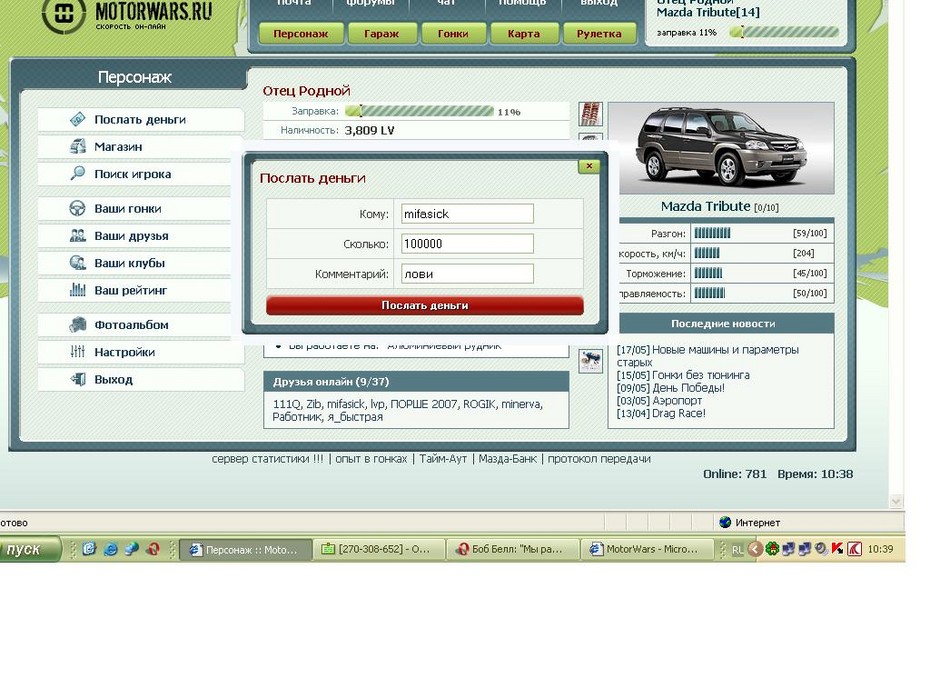
Task: Click the green flower tray icon
Action: [772, 549]
